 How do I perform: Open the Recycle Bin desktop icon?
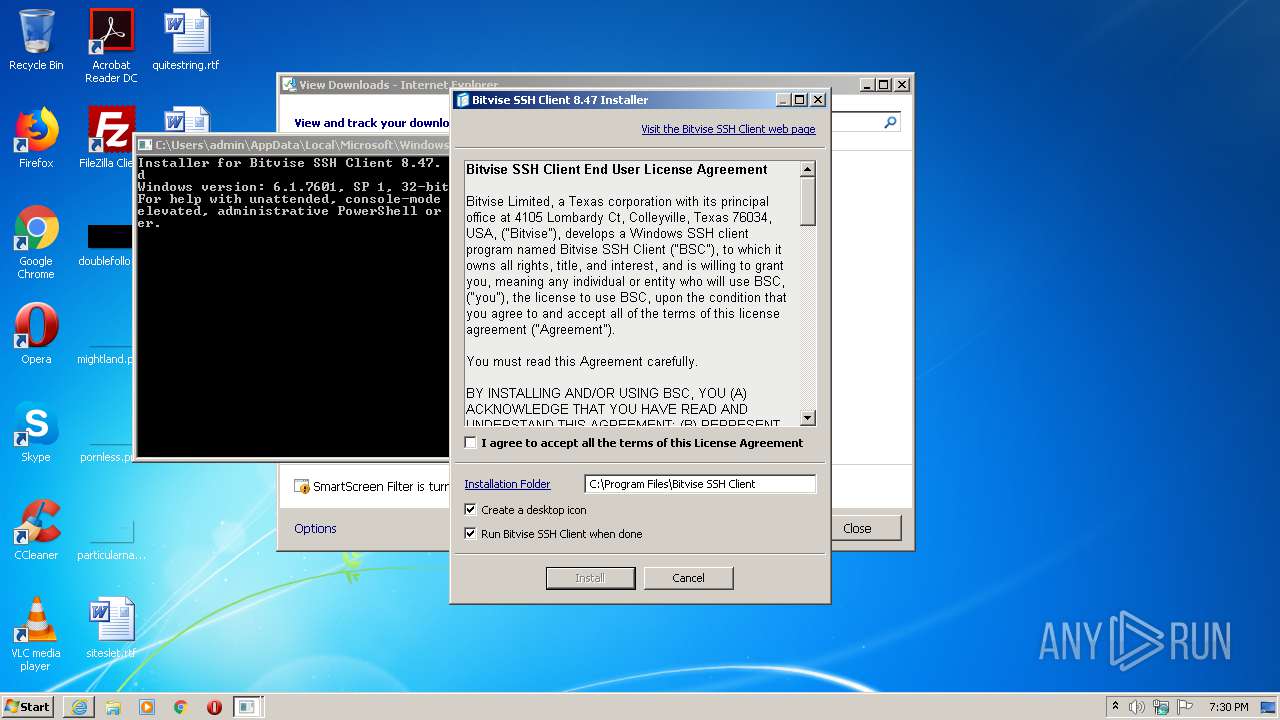click(x=36, y=40)
